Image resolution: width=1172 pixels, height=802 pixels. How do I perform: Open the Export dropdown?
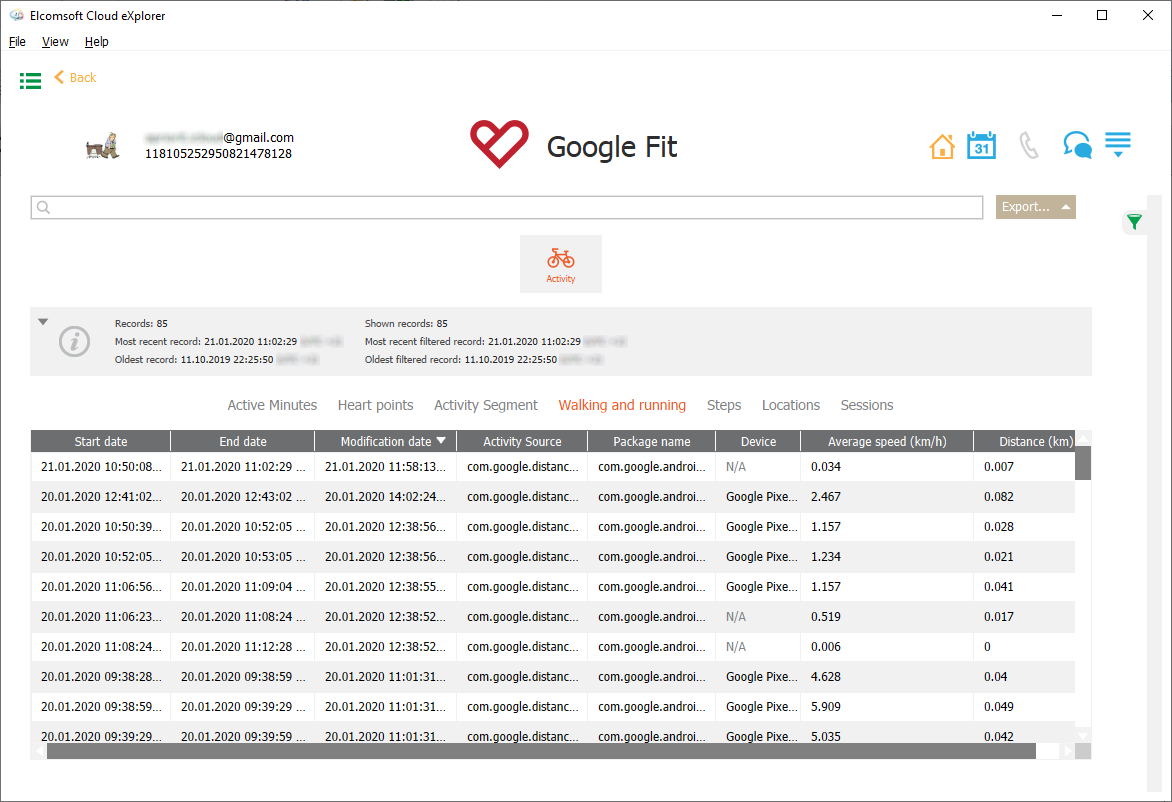(x=1035, y=206)
